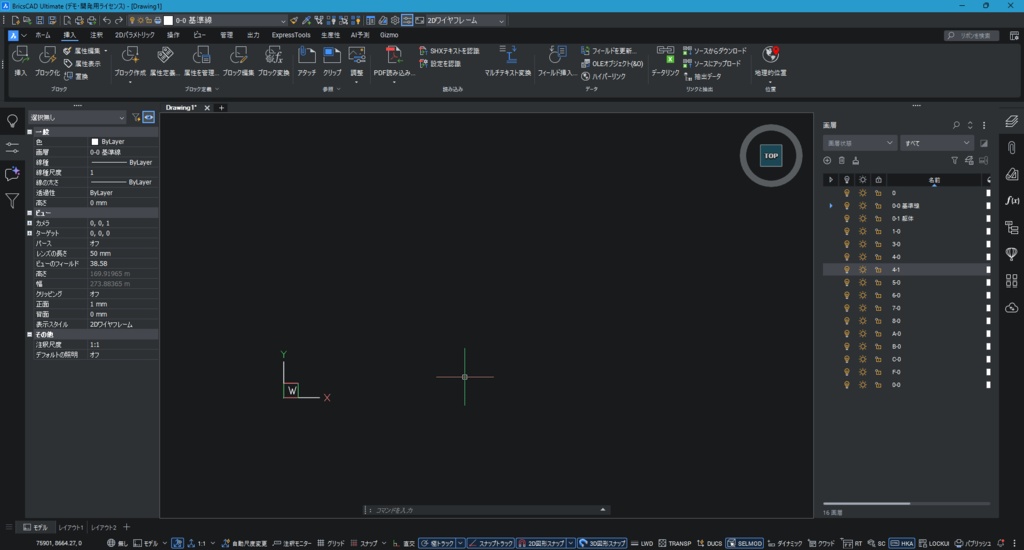Image resolution: width=1024 pixels, height=550 pixels.
Task: Click the ブロック変換 icon
Action: pos(274,56)
